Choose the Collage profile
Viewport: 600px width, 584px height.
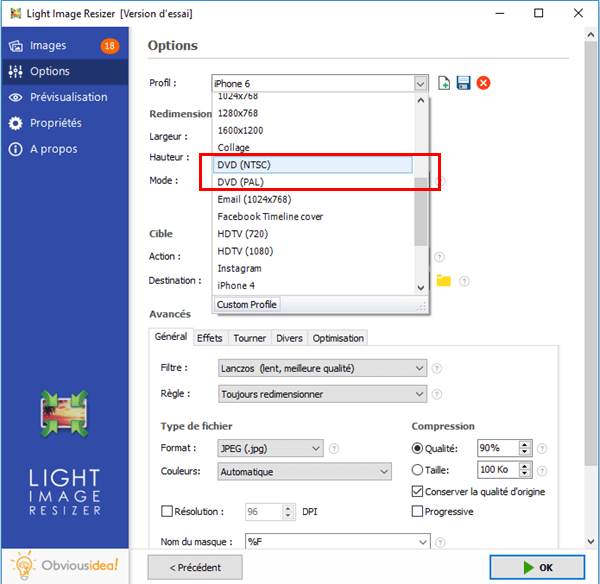coord(313,148)
